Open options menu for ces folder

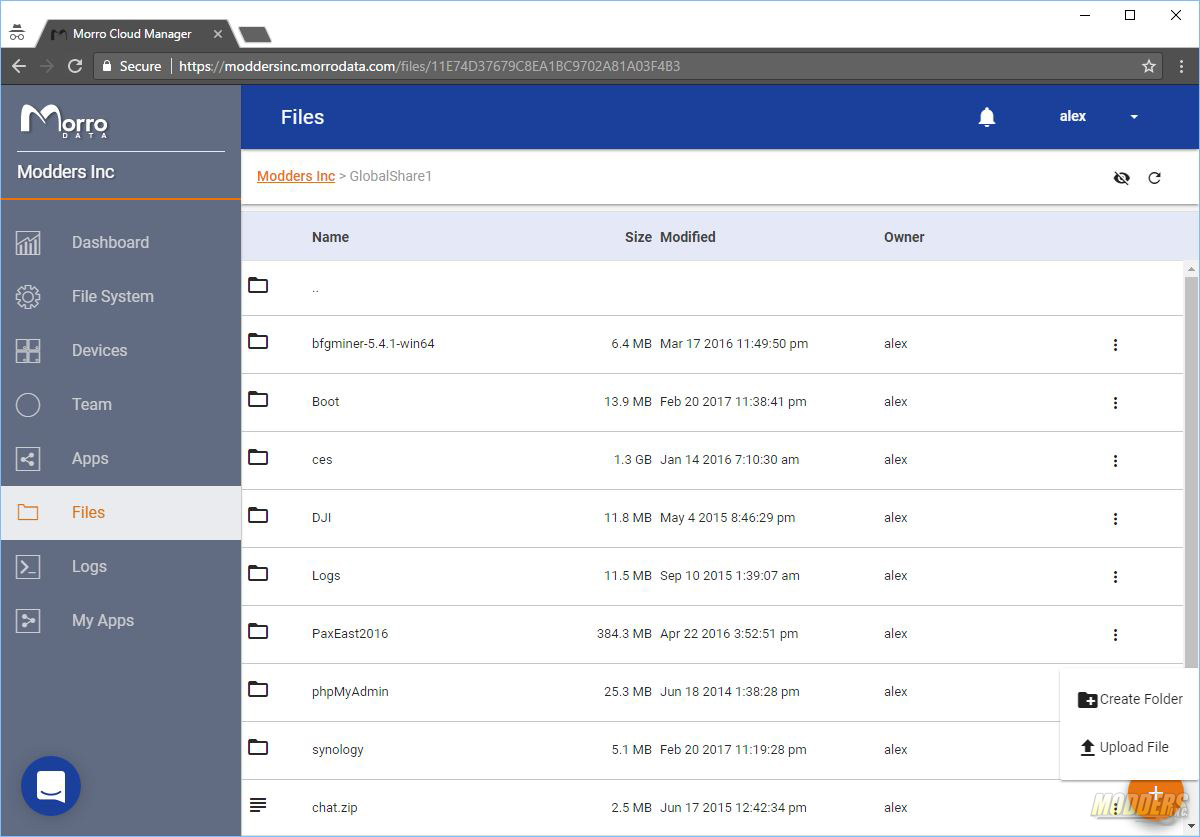pos(1115,460)
